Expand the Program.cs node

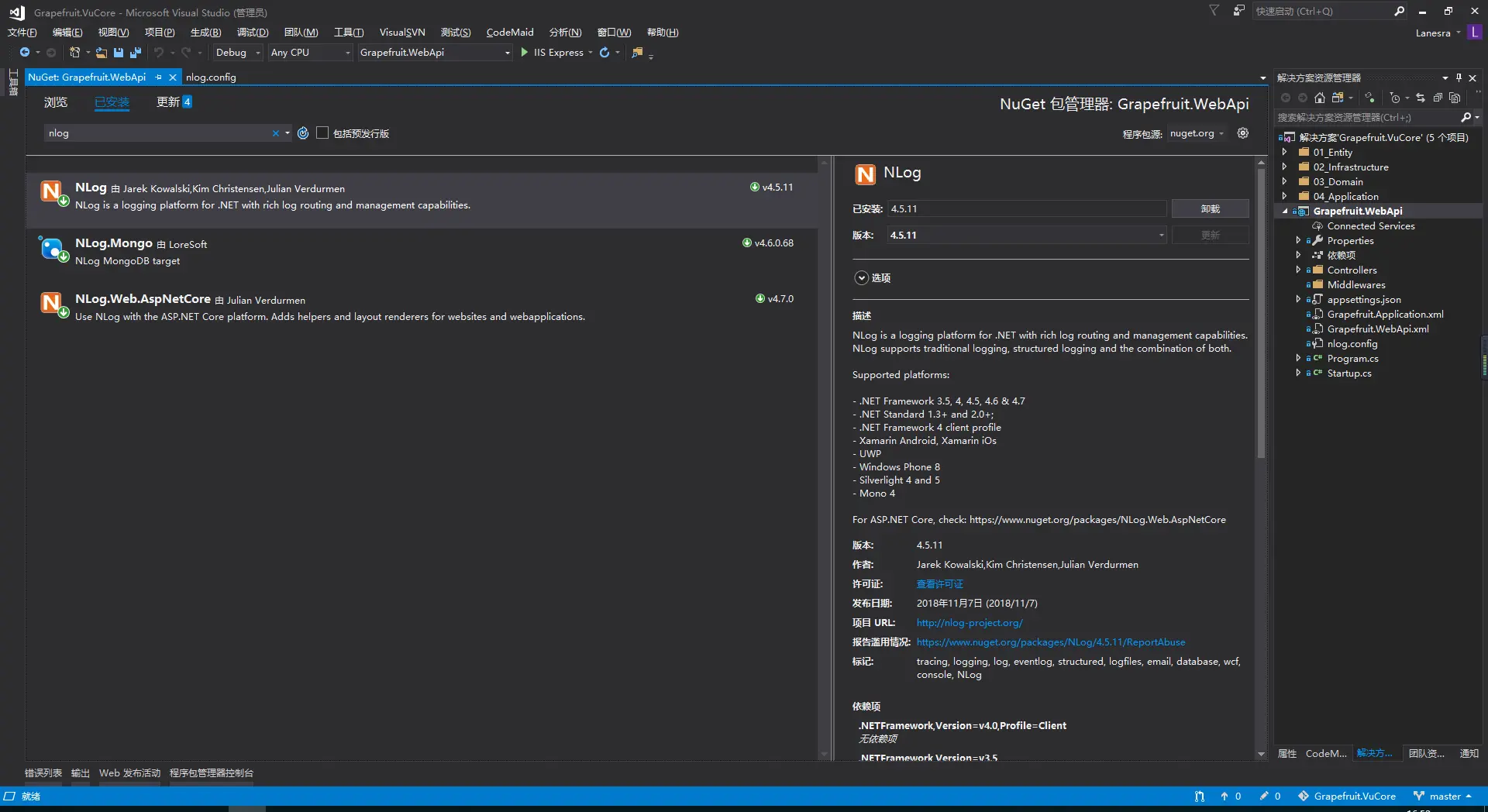coord(1298,358)
